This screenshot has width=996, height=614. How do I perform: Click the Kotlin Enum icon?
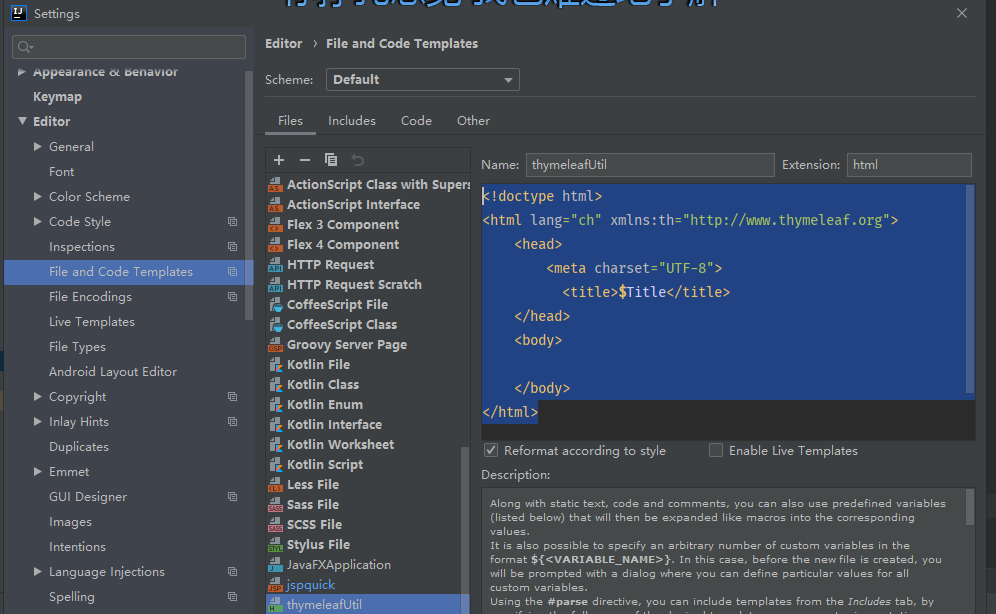point(275,405)
